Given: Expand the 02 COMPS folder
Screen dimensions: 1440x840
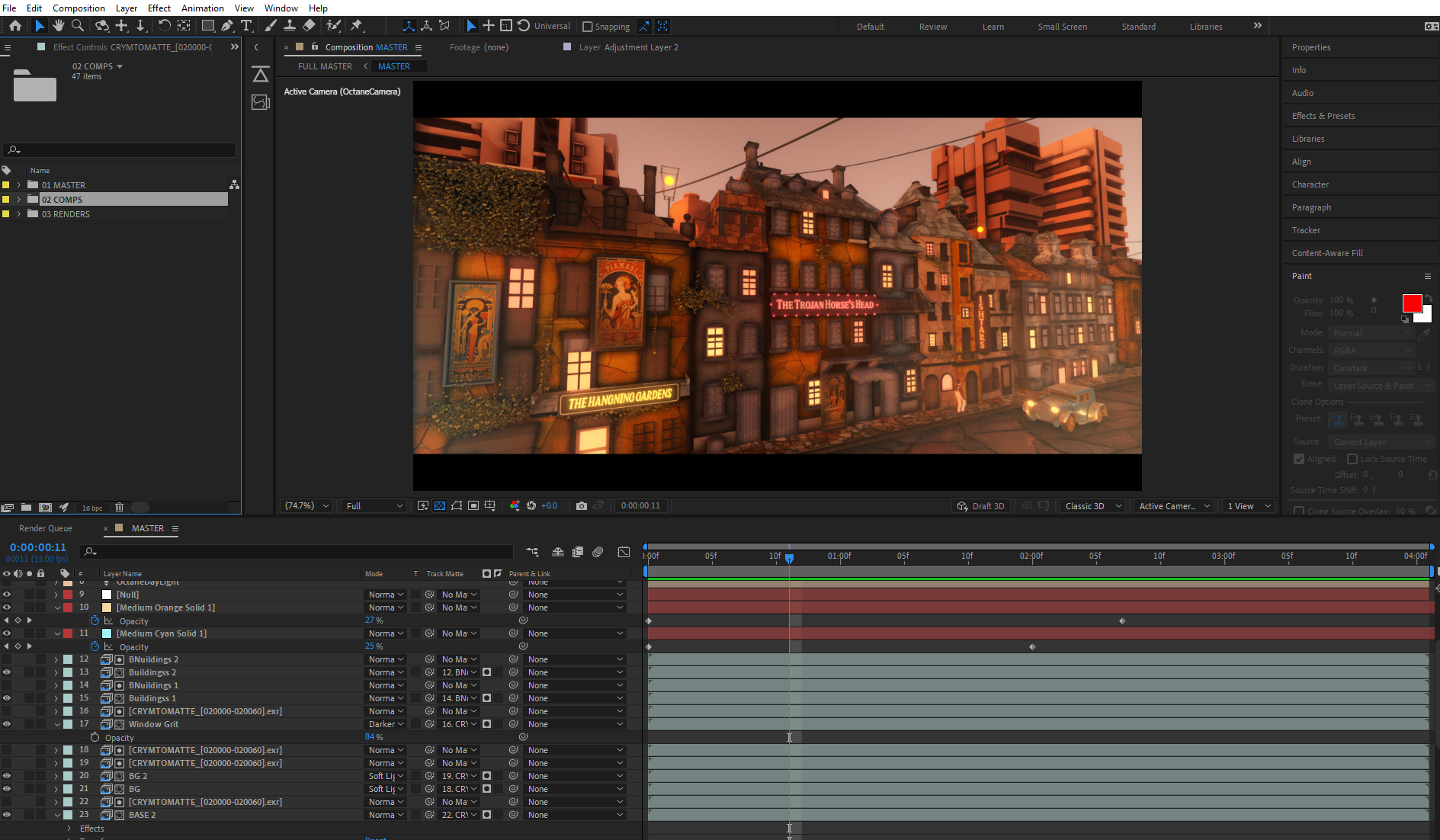Looking at the screenshot, I should coord(18,199).
